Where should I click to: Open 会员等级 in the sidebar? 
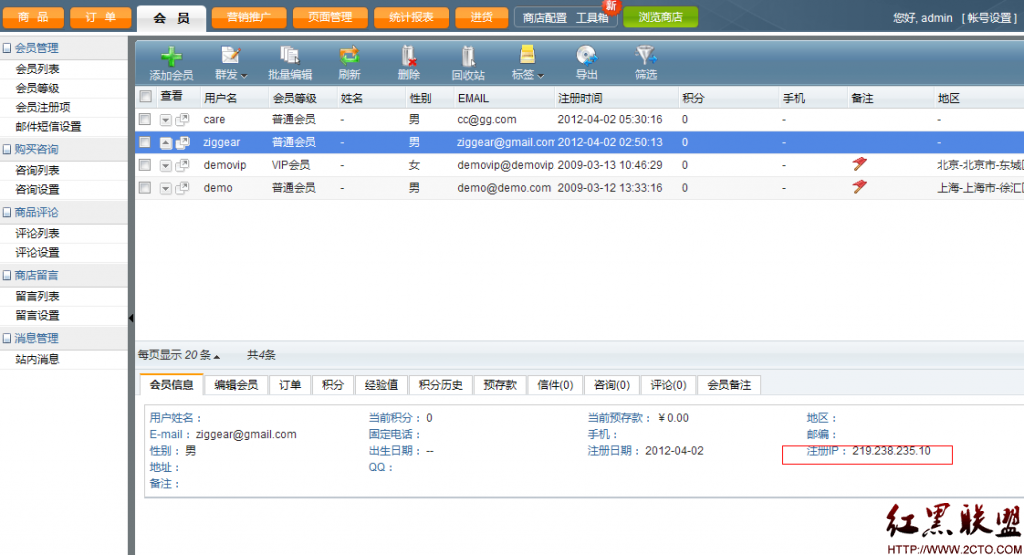(x=38, y=88)
